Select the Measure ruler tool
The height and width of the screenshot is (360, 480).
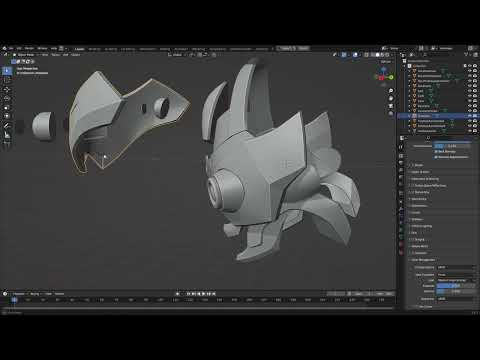[x=7, y=135]
